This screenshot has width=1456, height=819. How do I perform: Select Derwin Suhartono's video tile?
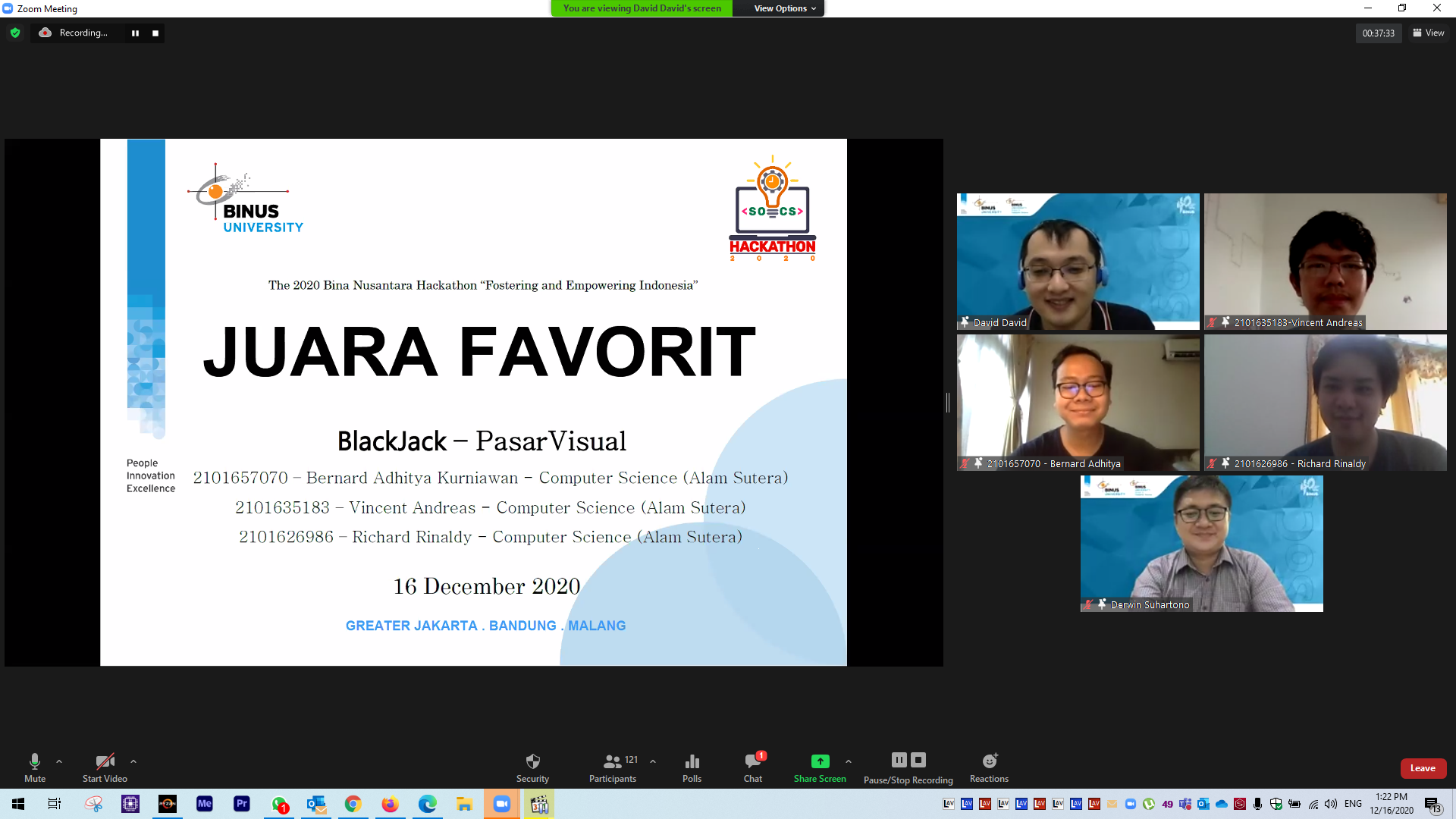click(1201, 544)
